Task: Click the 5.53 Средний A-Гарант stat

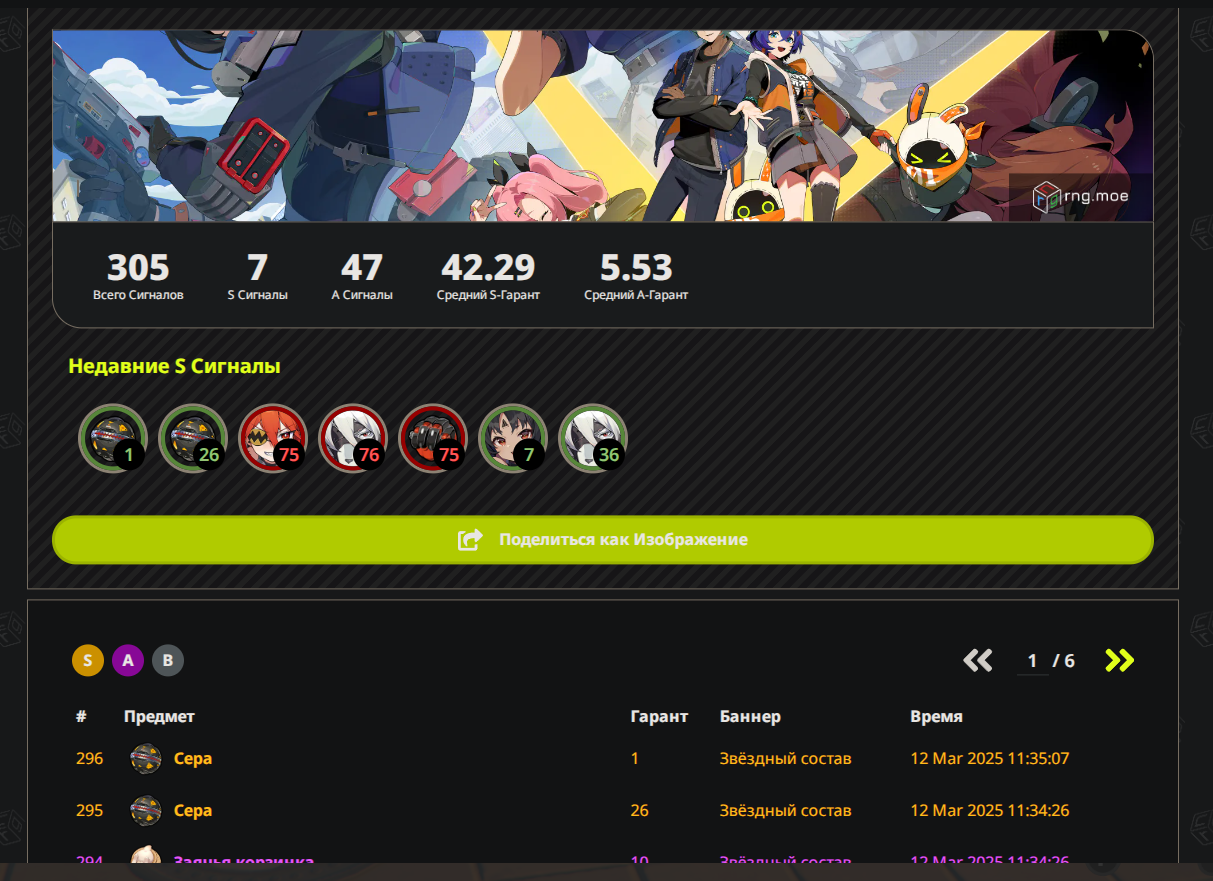Action: (x=636, y=277)
